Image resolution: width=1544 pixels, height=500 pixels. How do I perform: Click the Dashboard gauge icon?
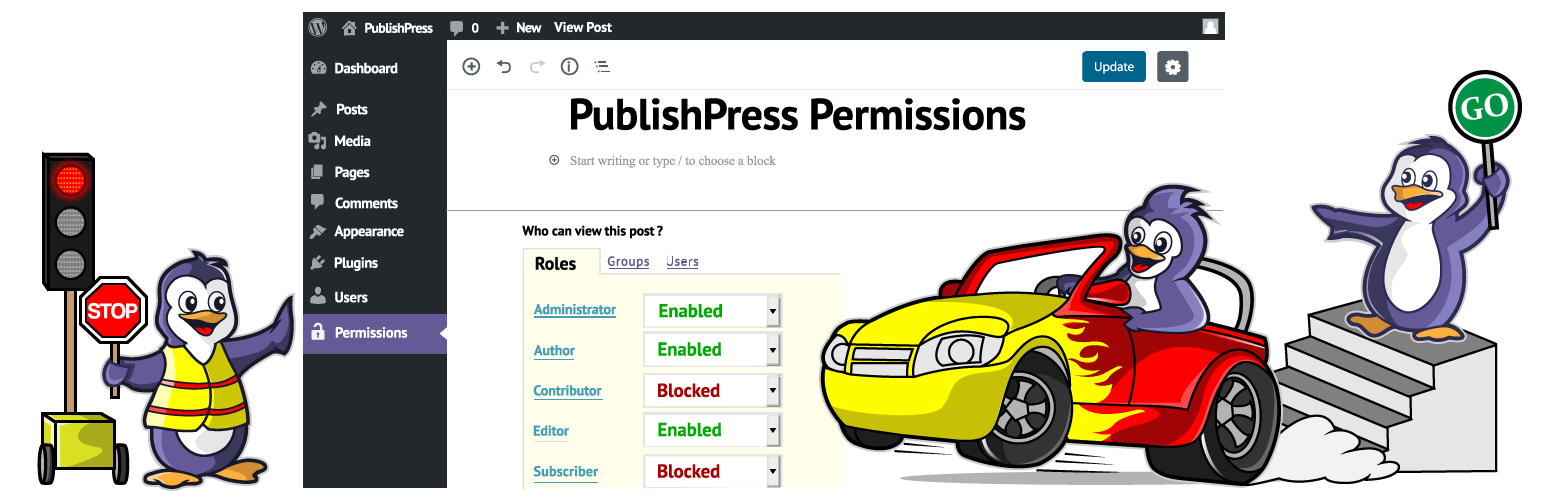point(319,68)
